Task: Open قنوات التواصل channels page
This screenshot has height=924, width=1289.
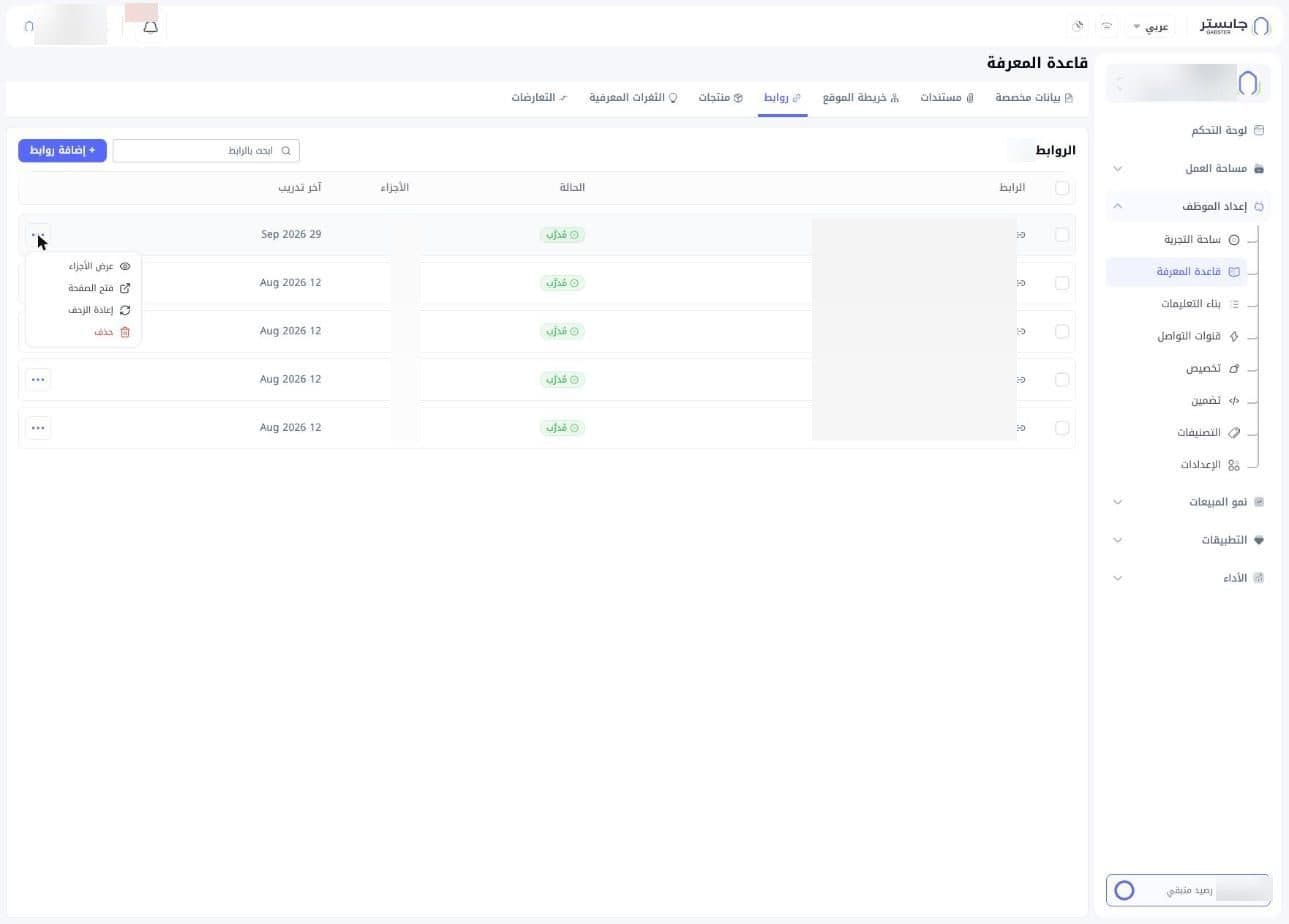Action: [x=1198, y=336]
